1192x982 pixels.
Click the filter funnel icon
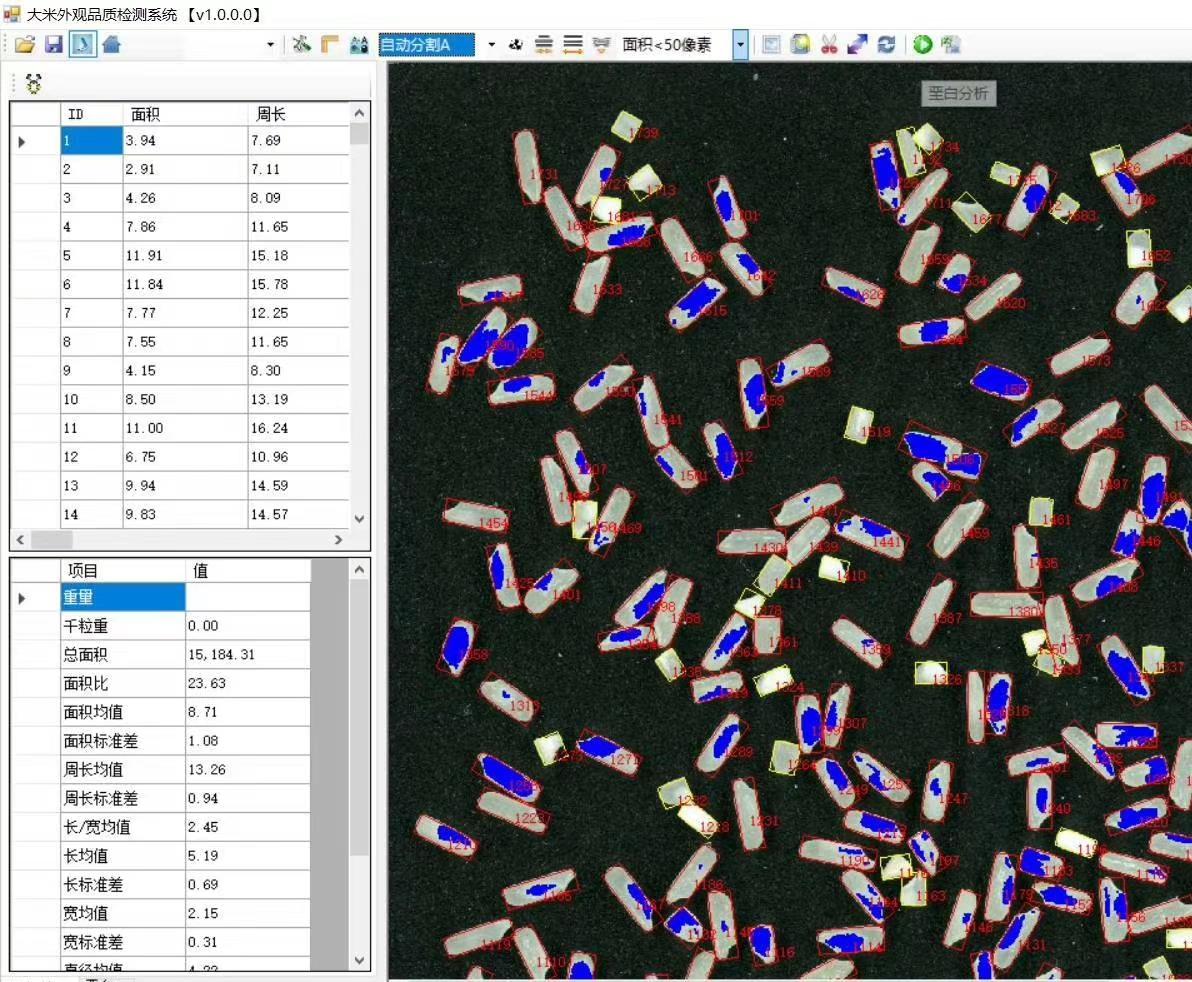point(601,45)
